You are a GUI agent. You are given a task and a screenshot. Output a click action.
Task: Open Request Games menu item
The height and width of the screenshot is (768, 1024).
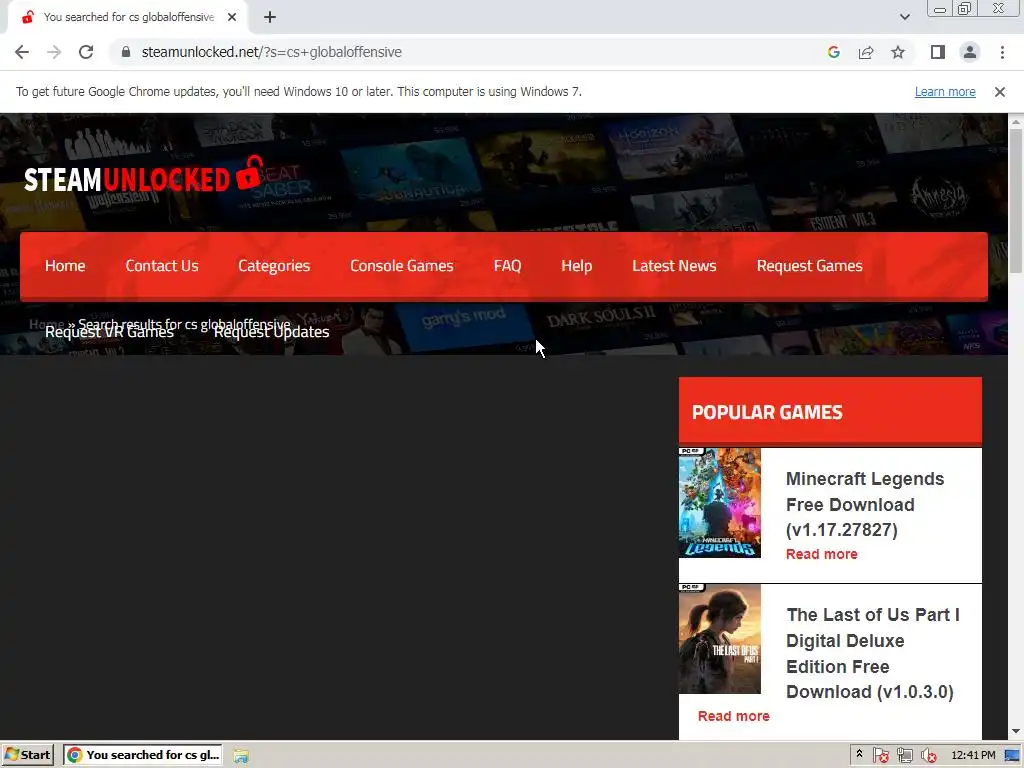click(810, 266)
